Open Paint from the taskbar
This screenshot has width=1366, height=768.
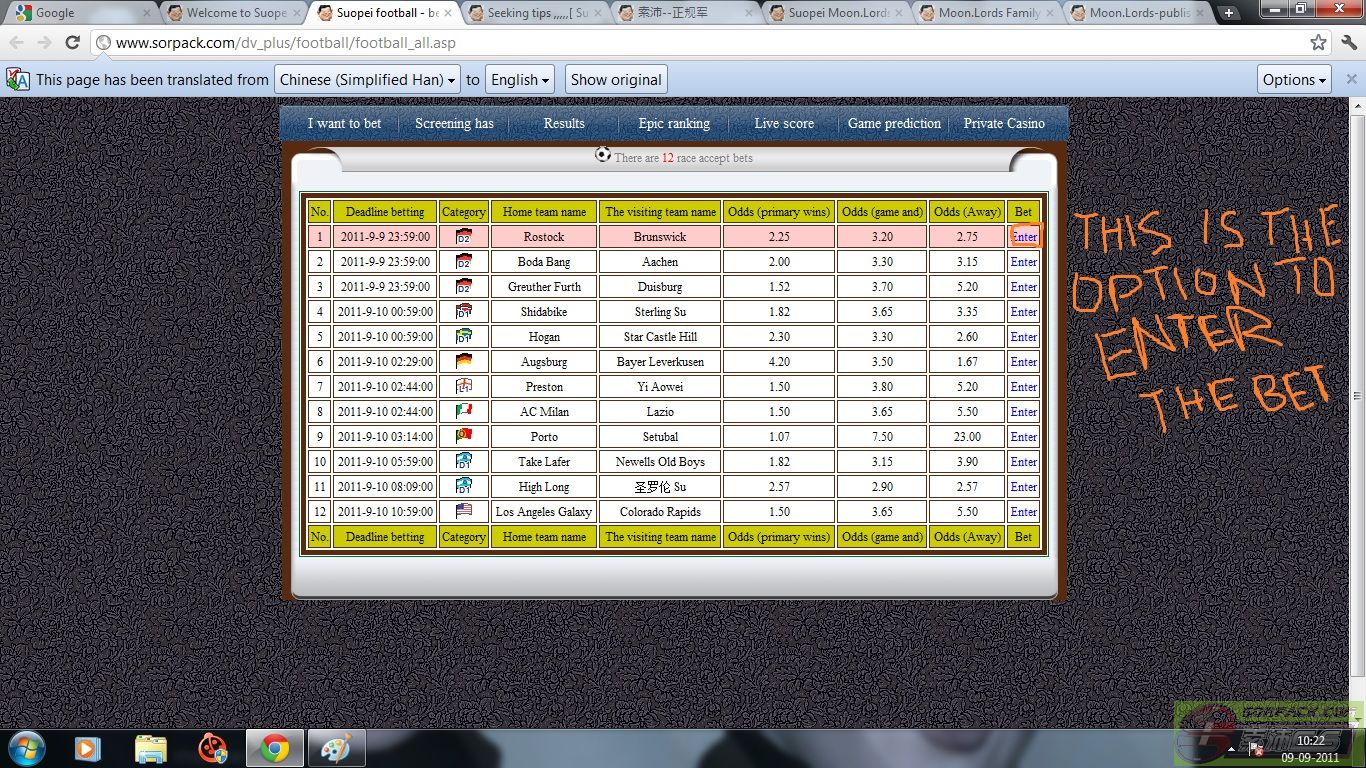point(336,748)
